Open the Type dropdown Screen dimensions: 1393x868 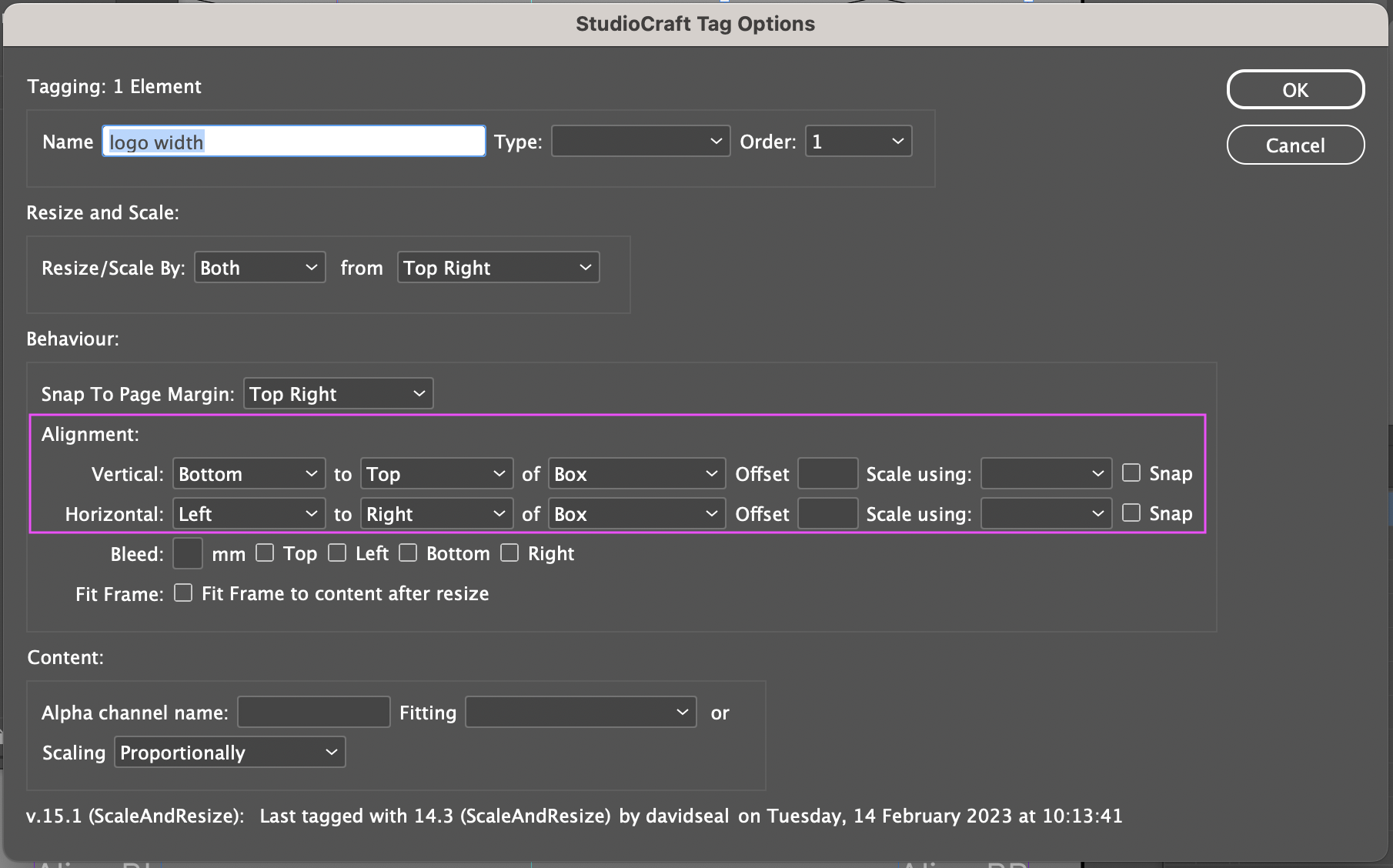(640, 142)
